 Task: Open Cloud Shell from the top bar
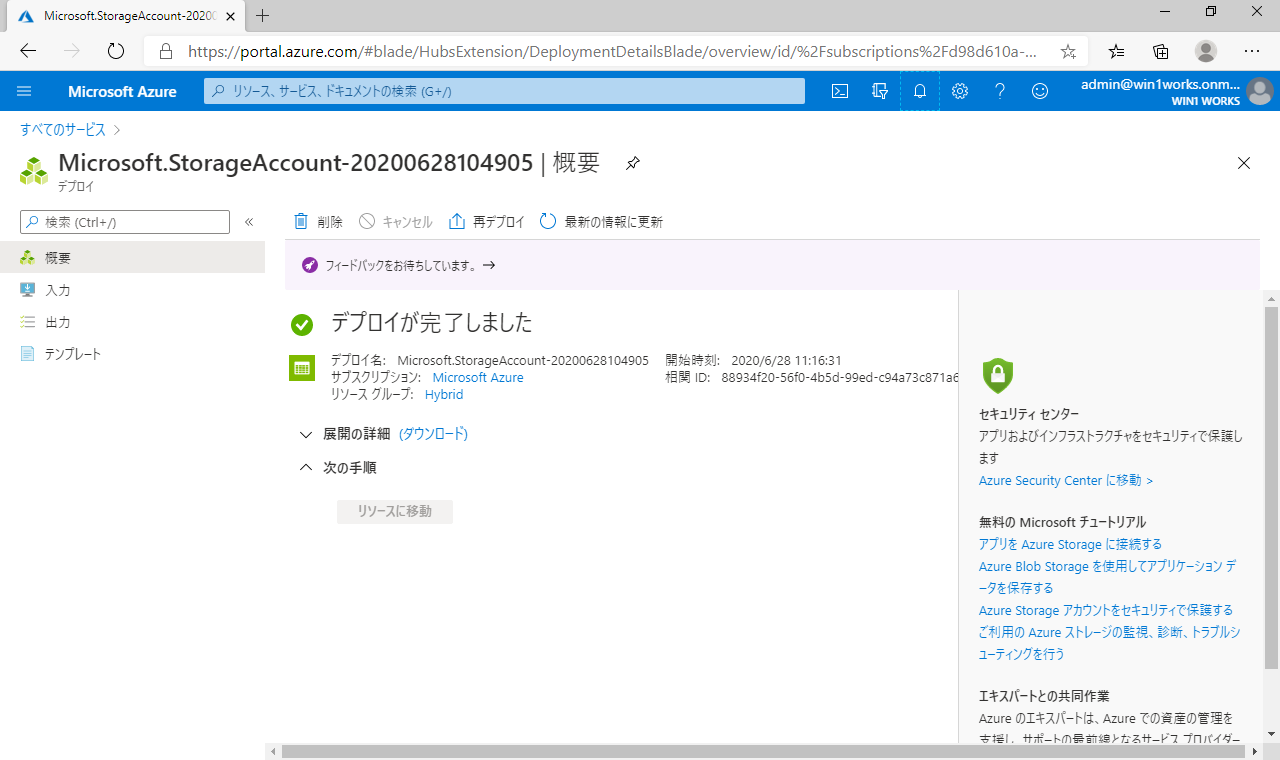point(841,91)
